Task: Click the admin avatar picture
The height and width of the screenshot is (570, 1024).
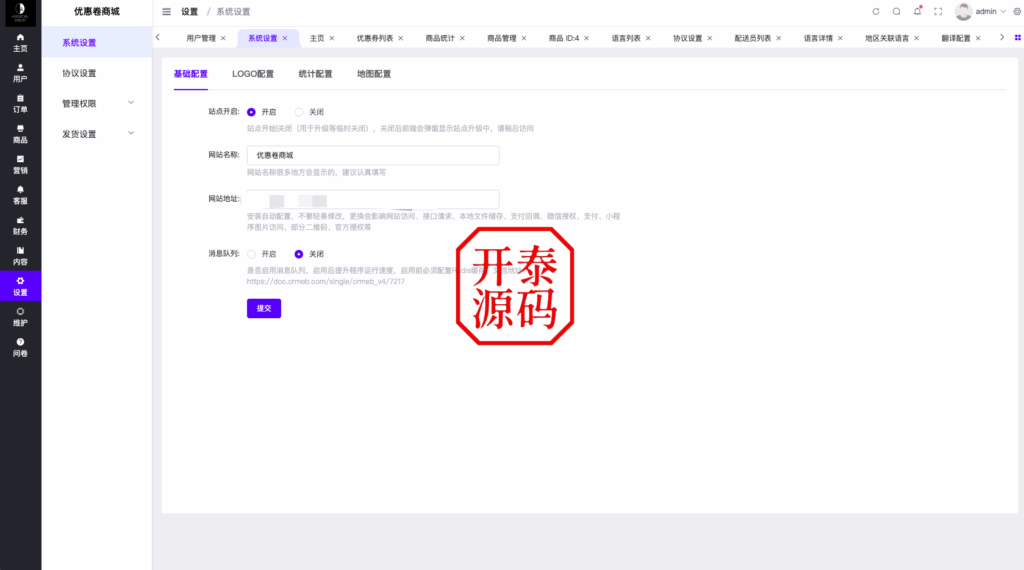Action: [x=963, y=11]
